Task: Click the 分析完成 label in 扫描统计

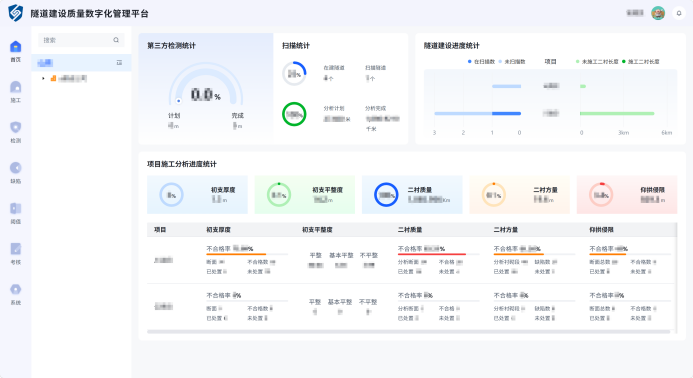Action: click(376, 108)
